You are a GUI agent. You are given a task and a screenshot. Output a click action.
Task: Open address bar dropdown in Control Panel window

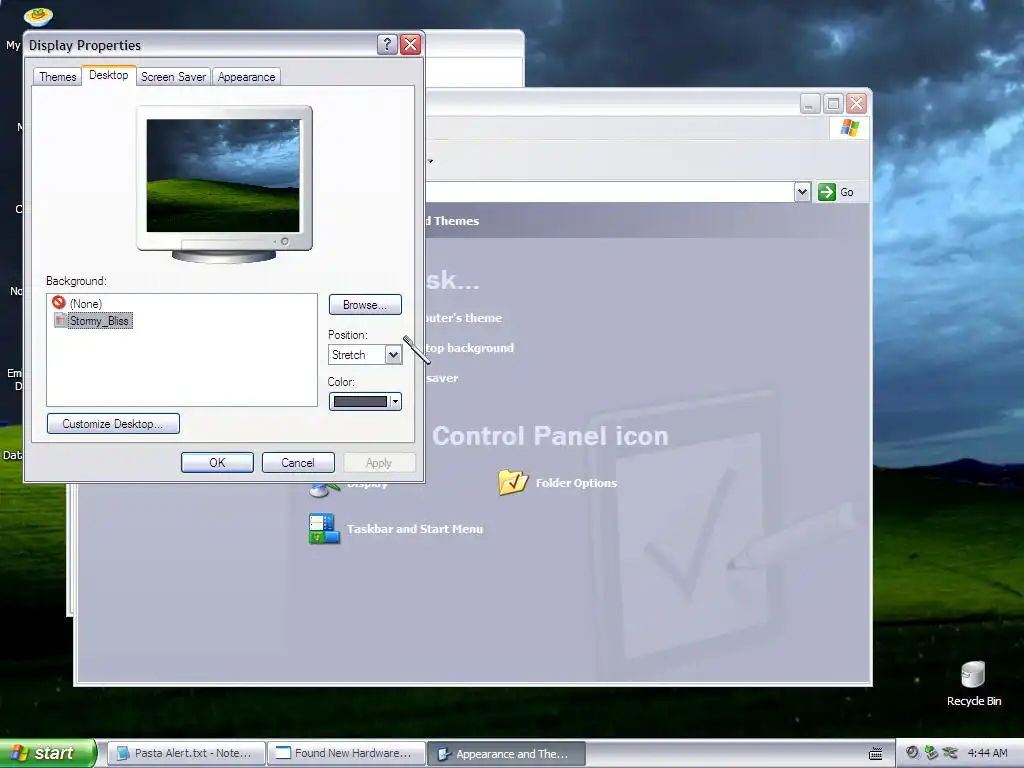(803, 192)
